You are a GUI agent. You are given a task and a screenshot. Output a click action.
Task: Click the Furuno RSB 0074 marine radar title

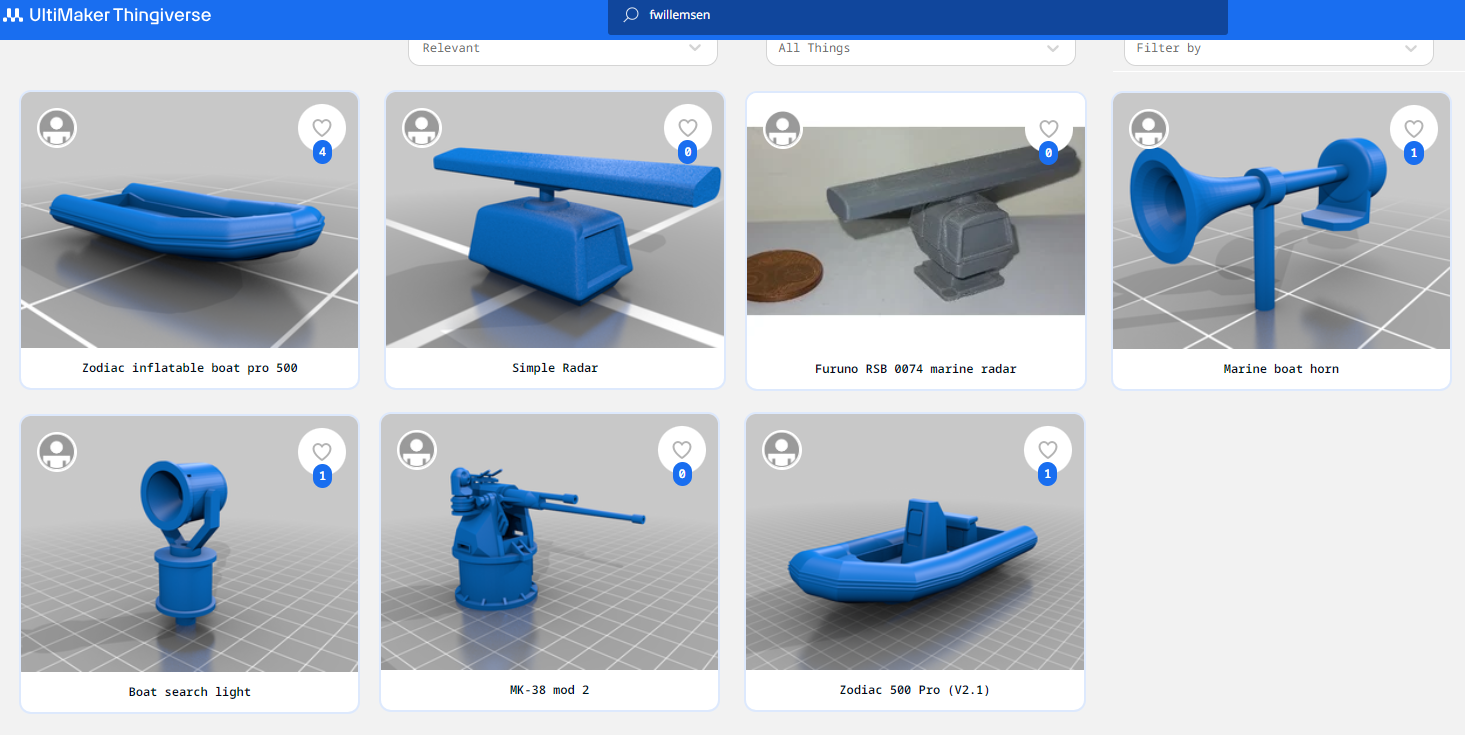pos(916,369)
